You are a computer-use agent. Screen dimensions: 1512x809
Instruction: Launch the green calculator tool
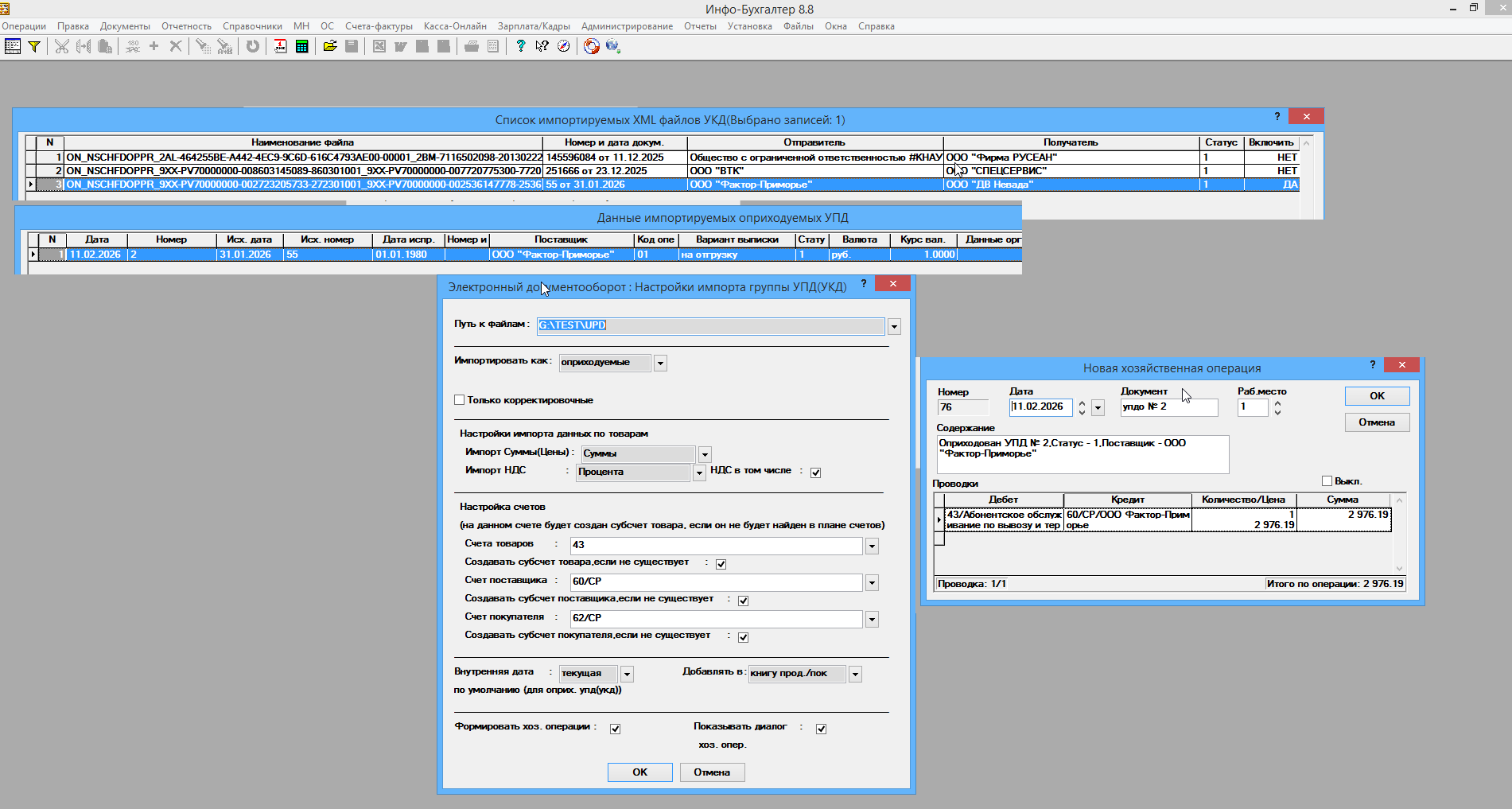[x=301, y=47]
